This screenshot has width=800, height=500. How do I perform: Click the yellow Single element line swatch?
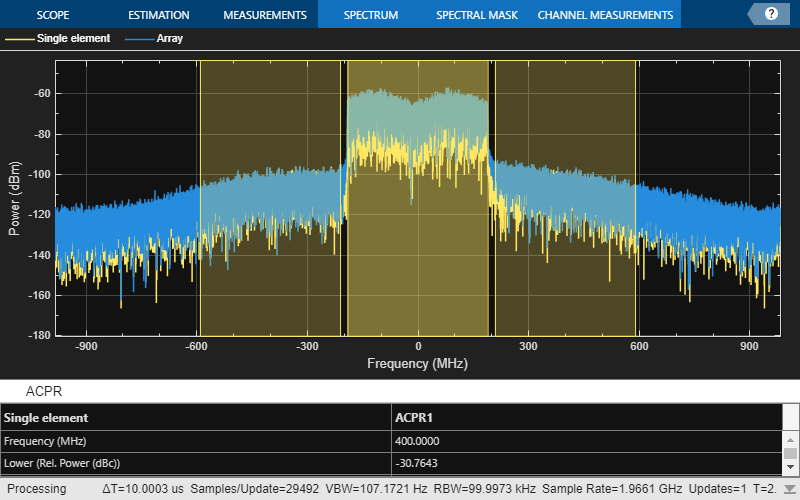[18, 39]
